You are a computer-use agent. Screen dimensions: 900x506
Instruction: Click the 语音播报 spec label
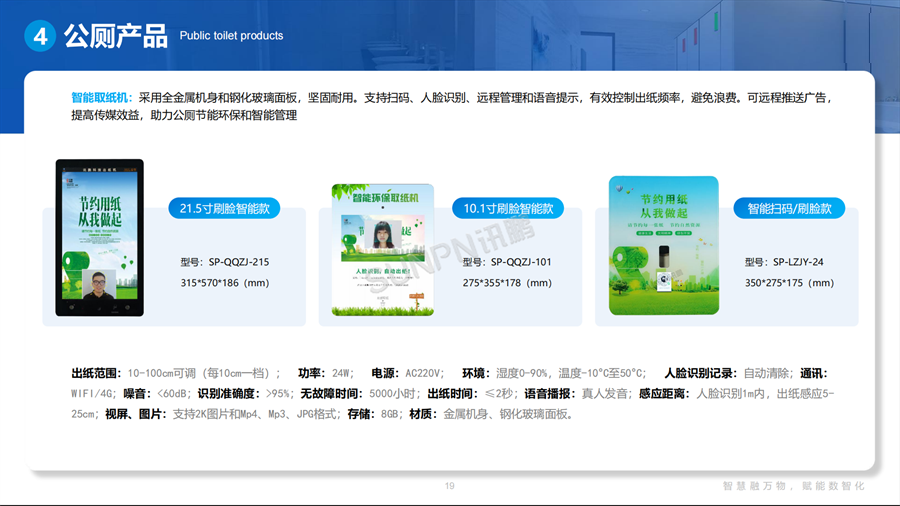(x=551, y=394)
